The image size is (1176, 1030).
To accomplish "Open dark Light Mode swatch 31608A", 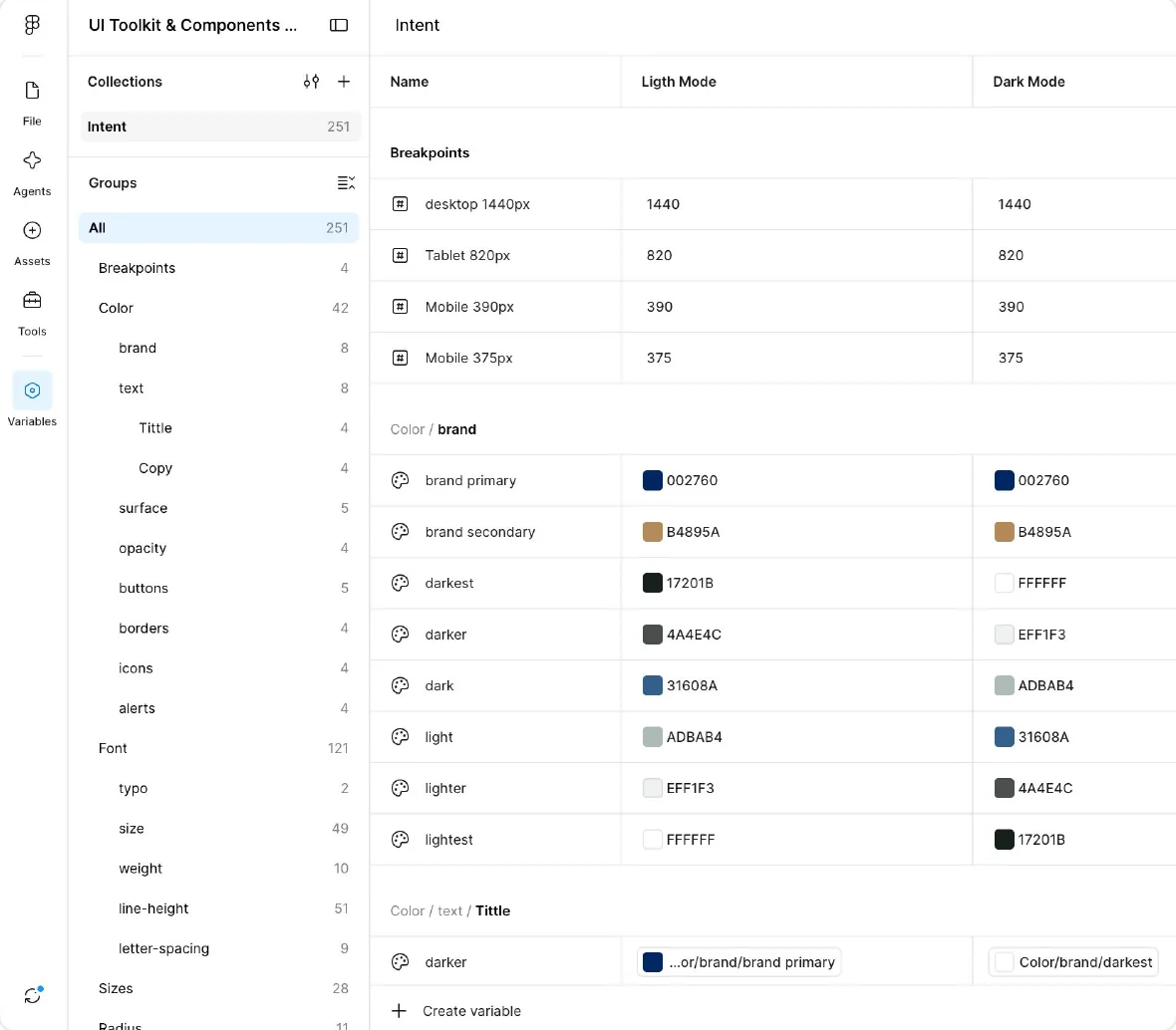I will pos(653,685).
